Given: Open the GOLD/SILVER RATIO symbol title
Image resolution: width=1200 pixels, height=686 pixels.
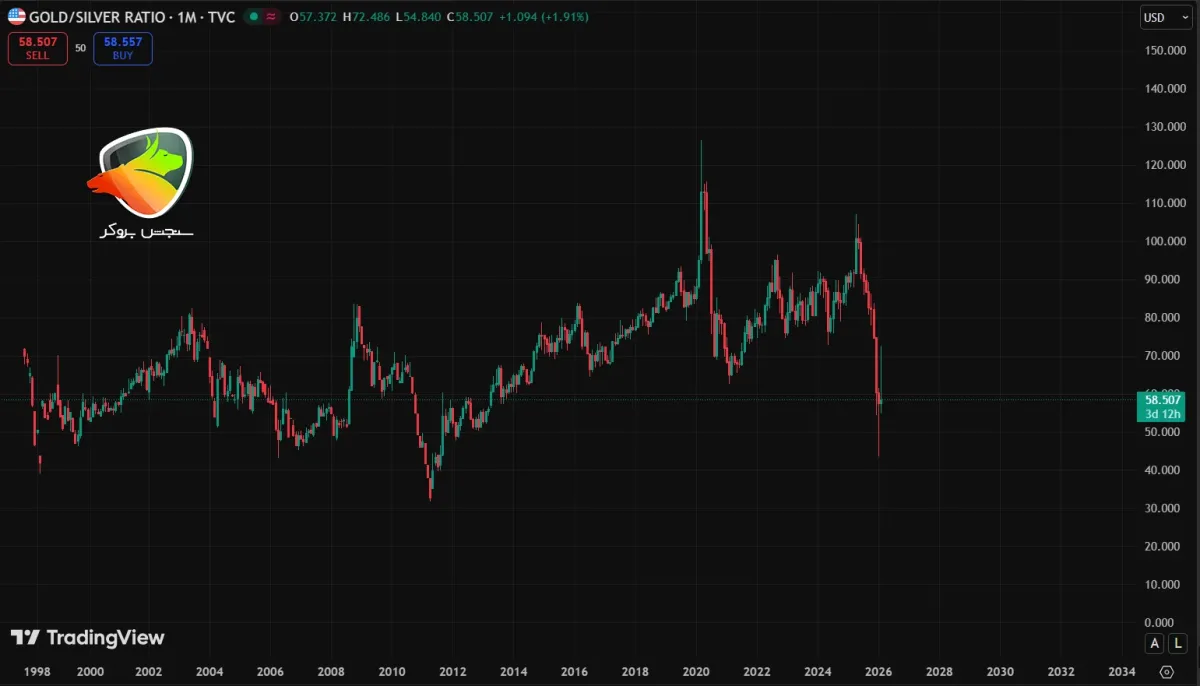Looking at the screenshot, I should point(132,17).
